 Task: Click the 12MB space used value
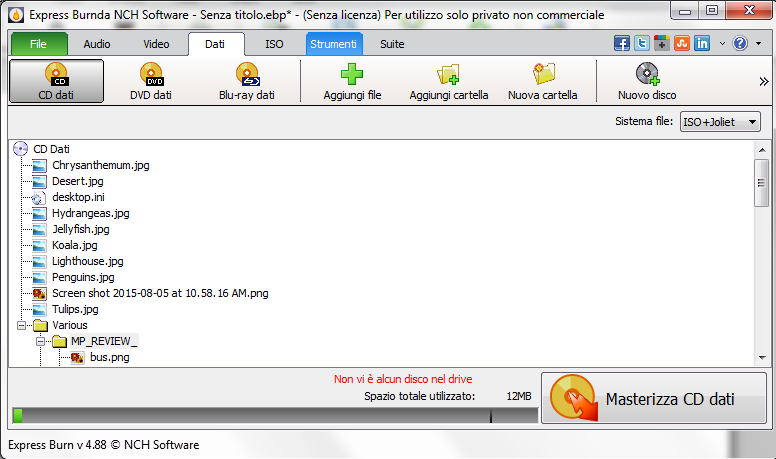click(x=519, y=396)
